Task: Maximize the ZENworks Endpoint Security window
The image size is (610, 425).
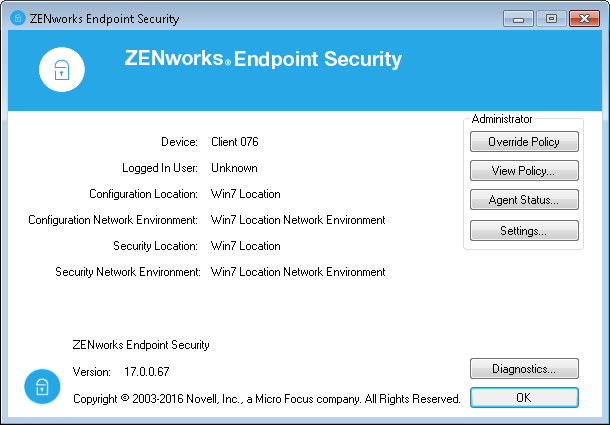Action: tap(550, 18)
